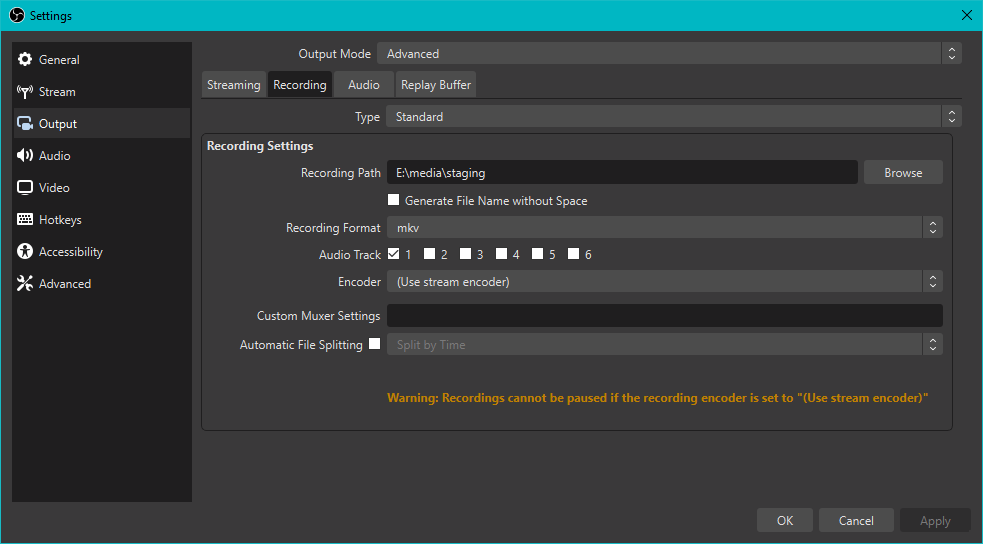This screenshot has height=544, width=983.
Task: Click the Accessibility person icon
Action: point(25,252)
